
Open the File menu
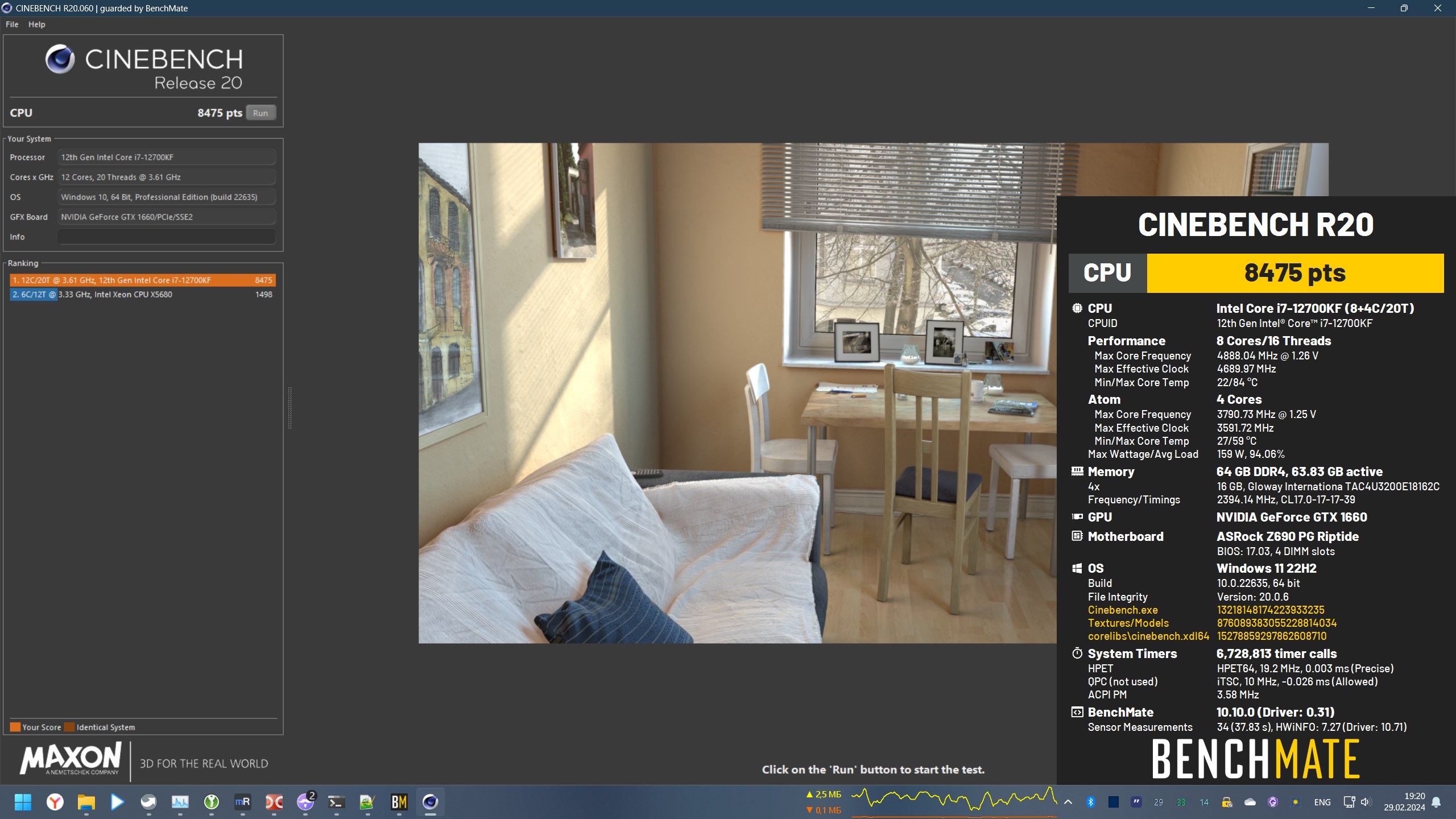12,24
